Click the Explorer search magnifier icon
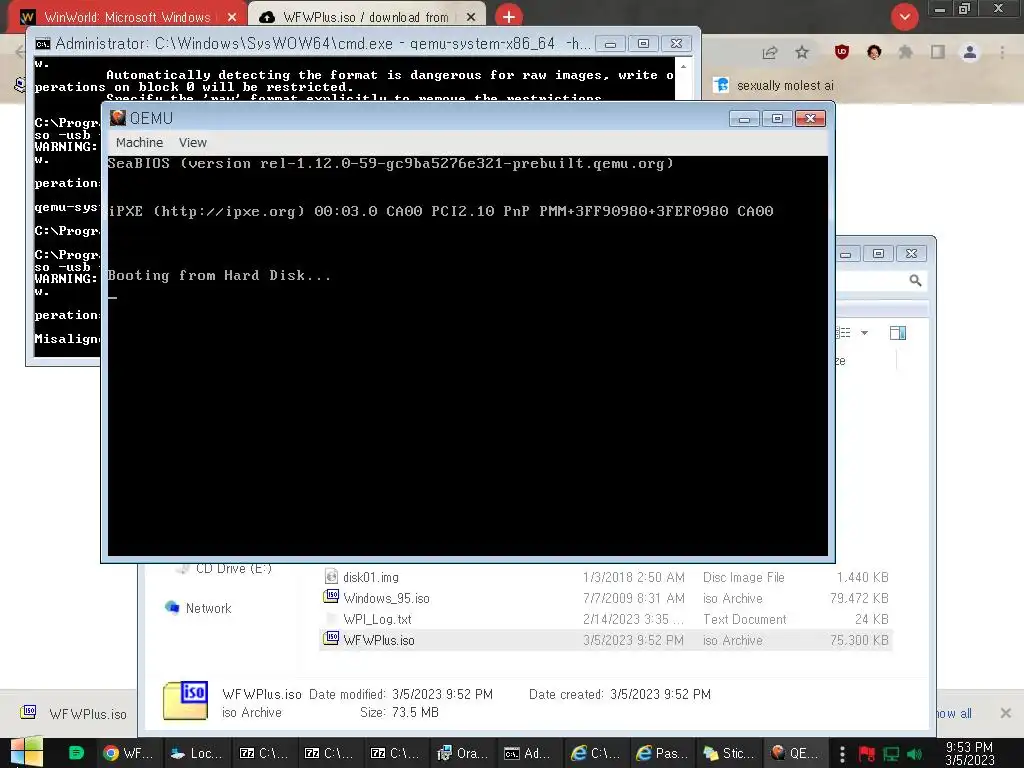1024x768 pixels. (916, 281)
